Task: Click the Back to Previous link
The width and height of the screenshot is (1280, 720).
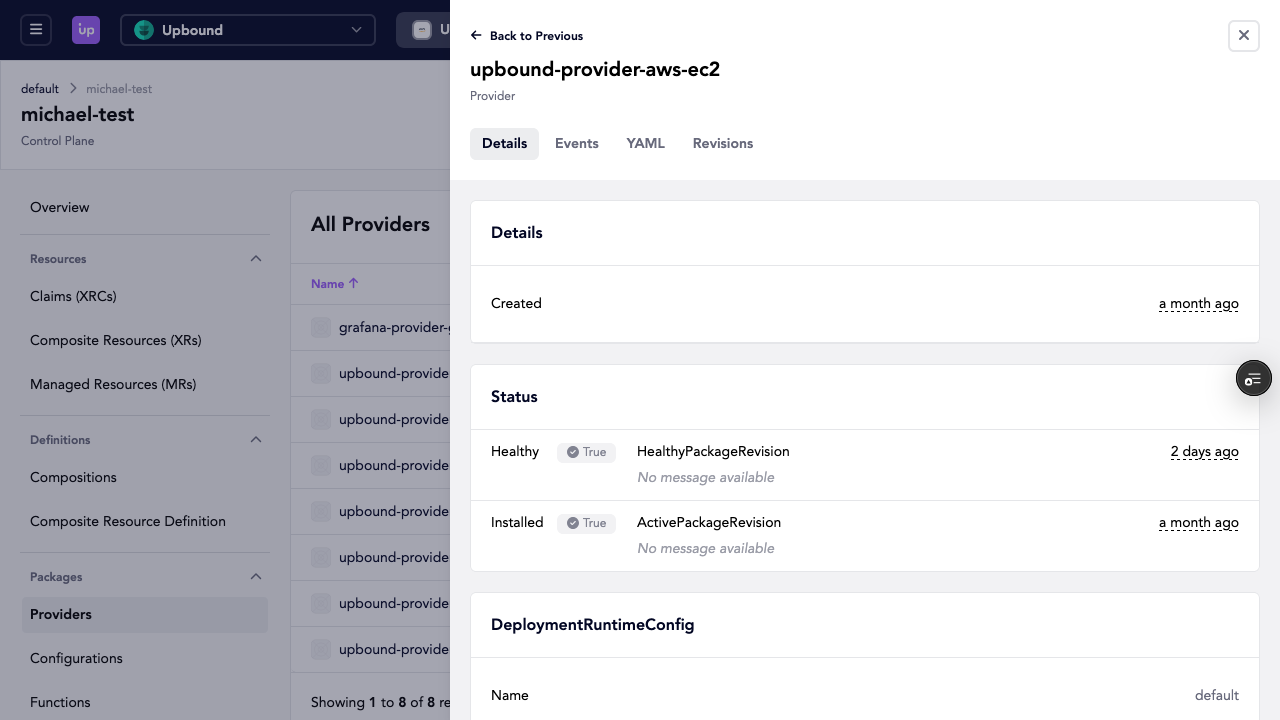Action: click(x=536, y=36)
